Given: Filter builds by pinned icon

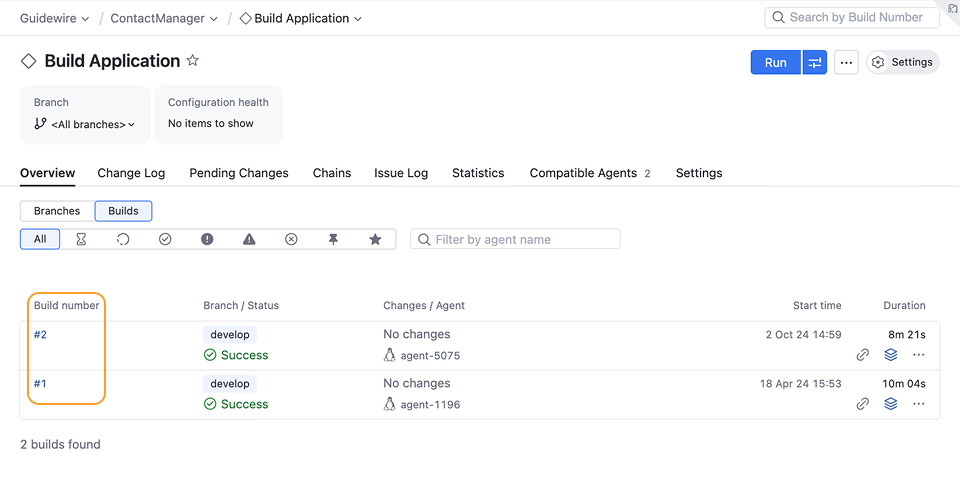Looking at the screenshot, I should click(333, 239).
